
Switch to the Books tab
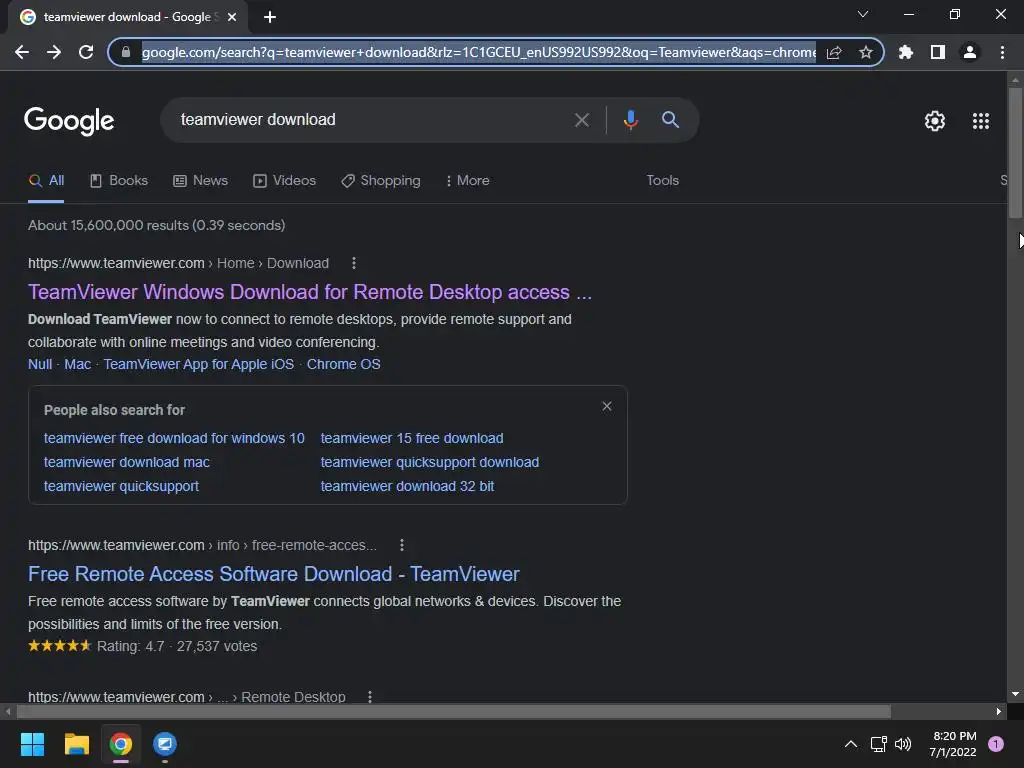[119, 181]
